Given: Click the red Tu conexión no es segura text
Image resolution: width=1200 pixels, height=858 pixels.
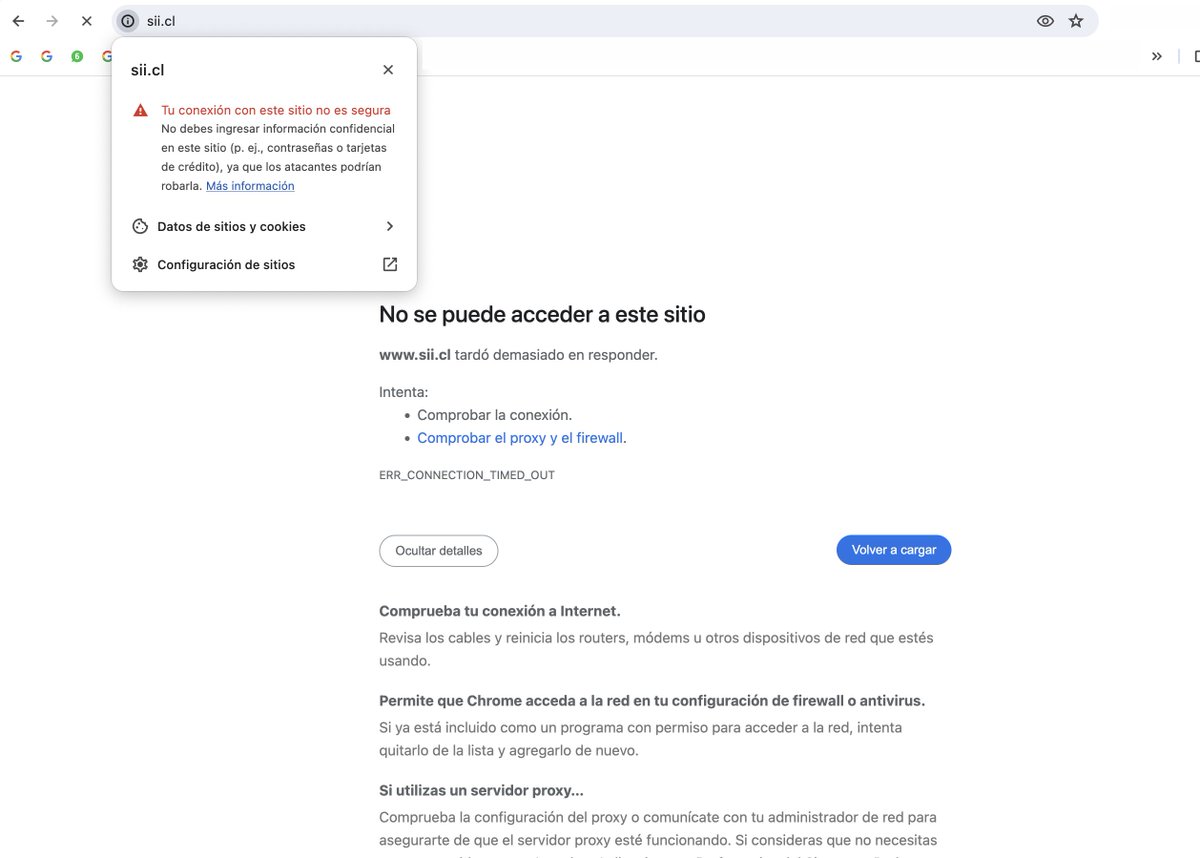Looking at the screenshot, I should 276,110.
